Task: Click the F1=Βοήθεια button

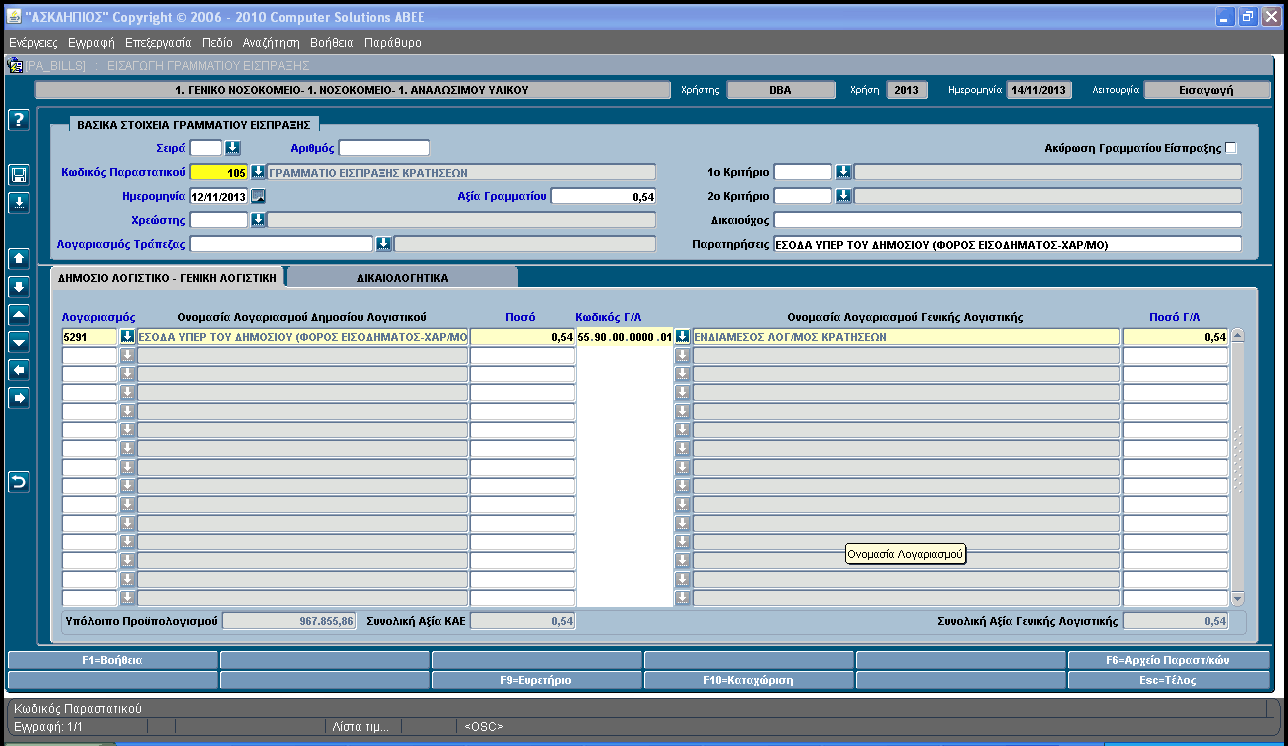Action: coord(112,660)
